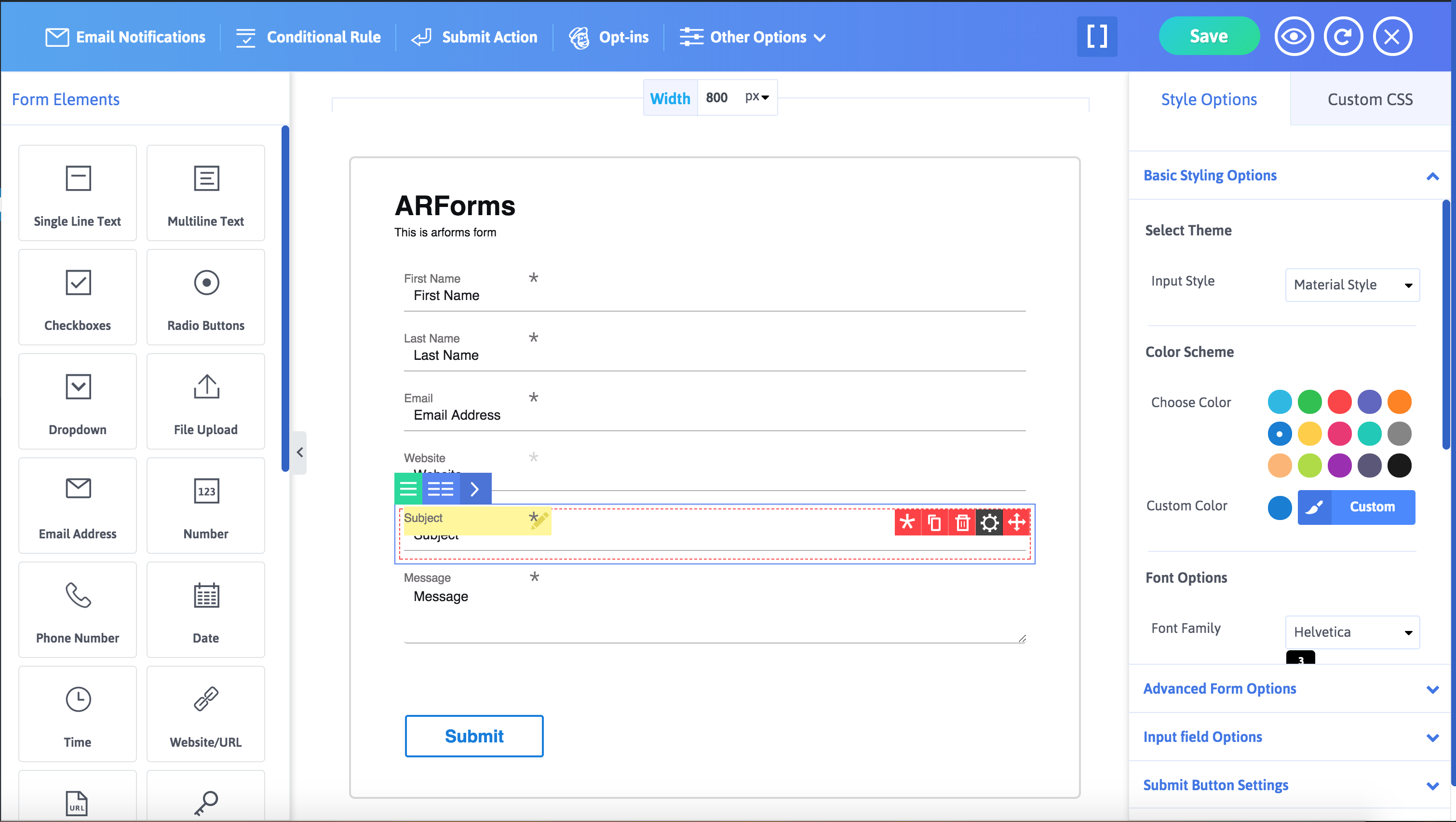
Task: Expand Advanced Form Options
Action: [x=1220, y=688]
